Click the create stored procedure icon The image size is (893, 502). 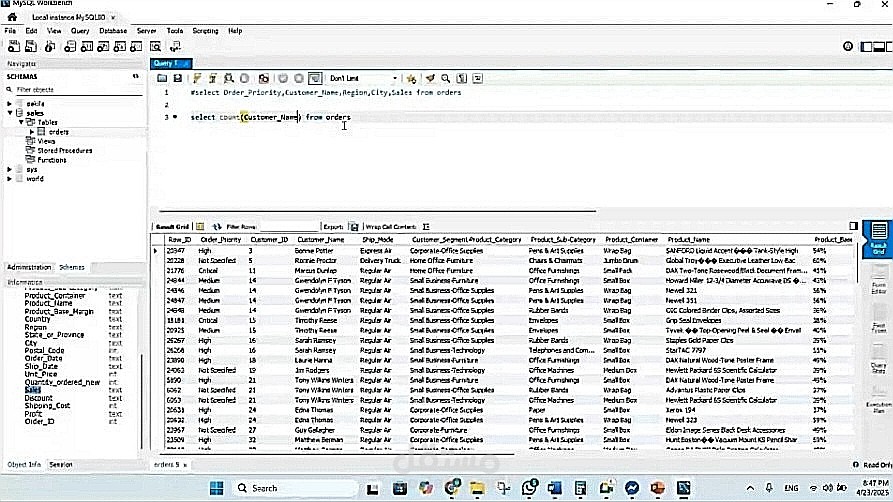tap(120, 47)
